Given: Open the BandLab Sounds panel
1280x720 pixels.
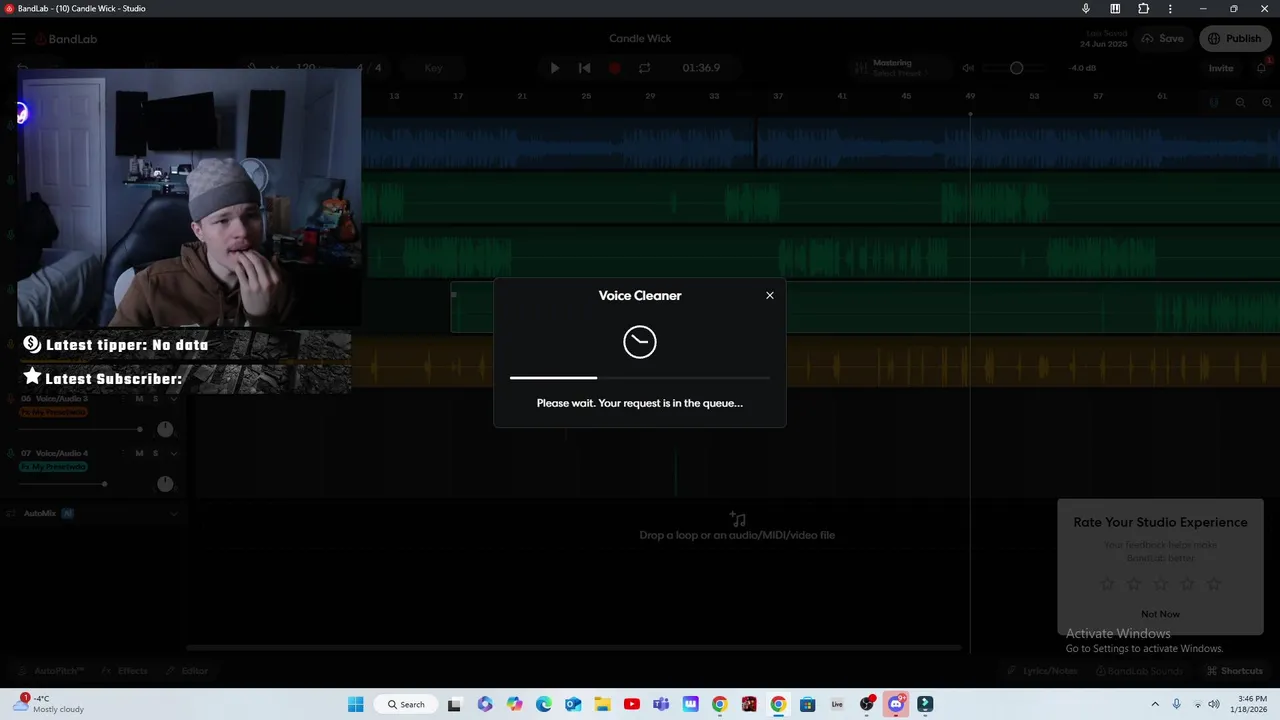Looking at the screenshot, I should 1137,671.
